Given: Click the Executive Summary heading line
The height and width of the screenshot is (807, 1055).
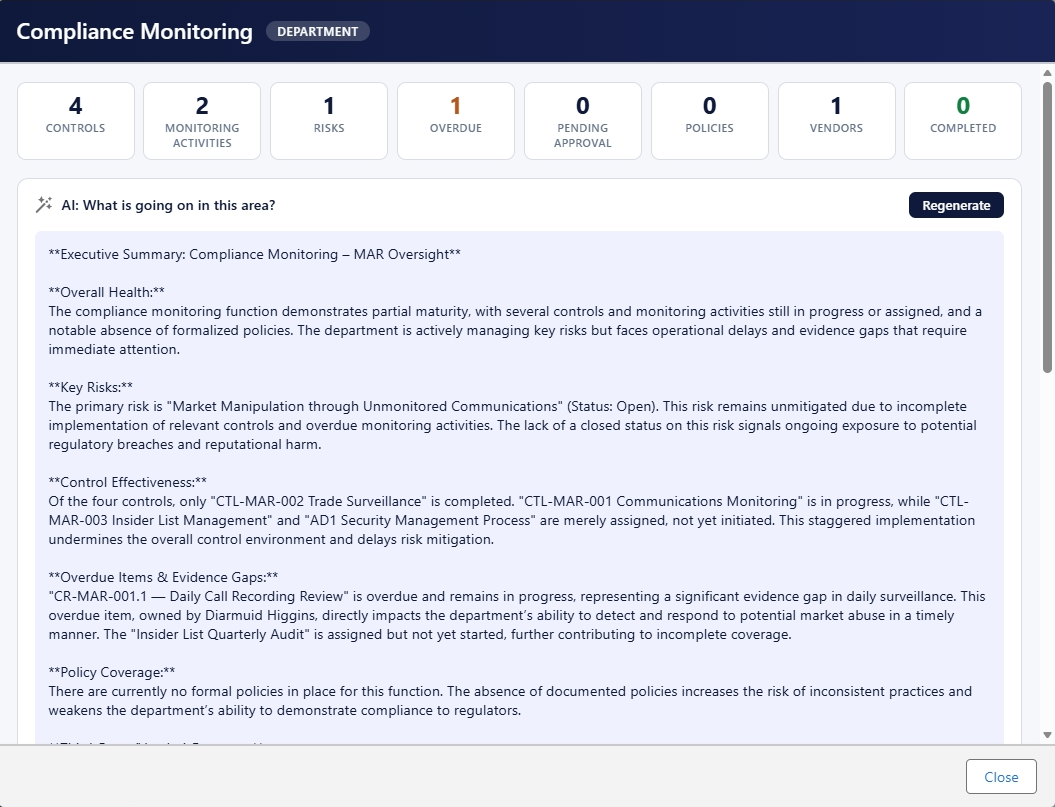Looking at the screenshot, I should 255,254.
